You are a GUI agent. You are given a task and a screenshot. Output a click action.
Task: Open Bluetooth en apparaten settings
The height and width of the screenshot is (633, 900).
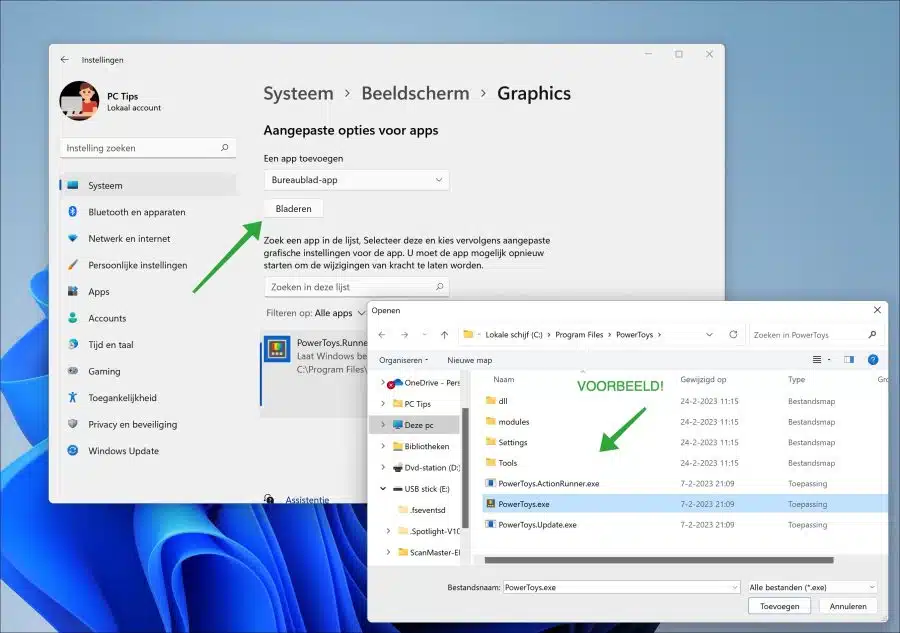[x=148, y=212]
